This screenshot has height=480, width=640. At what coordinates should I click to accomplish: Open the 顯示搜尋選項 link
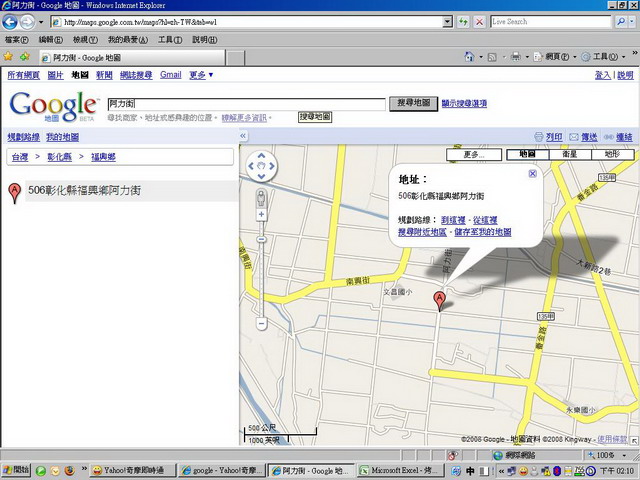[x=464, y=104]
